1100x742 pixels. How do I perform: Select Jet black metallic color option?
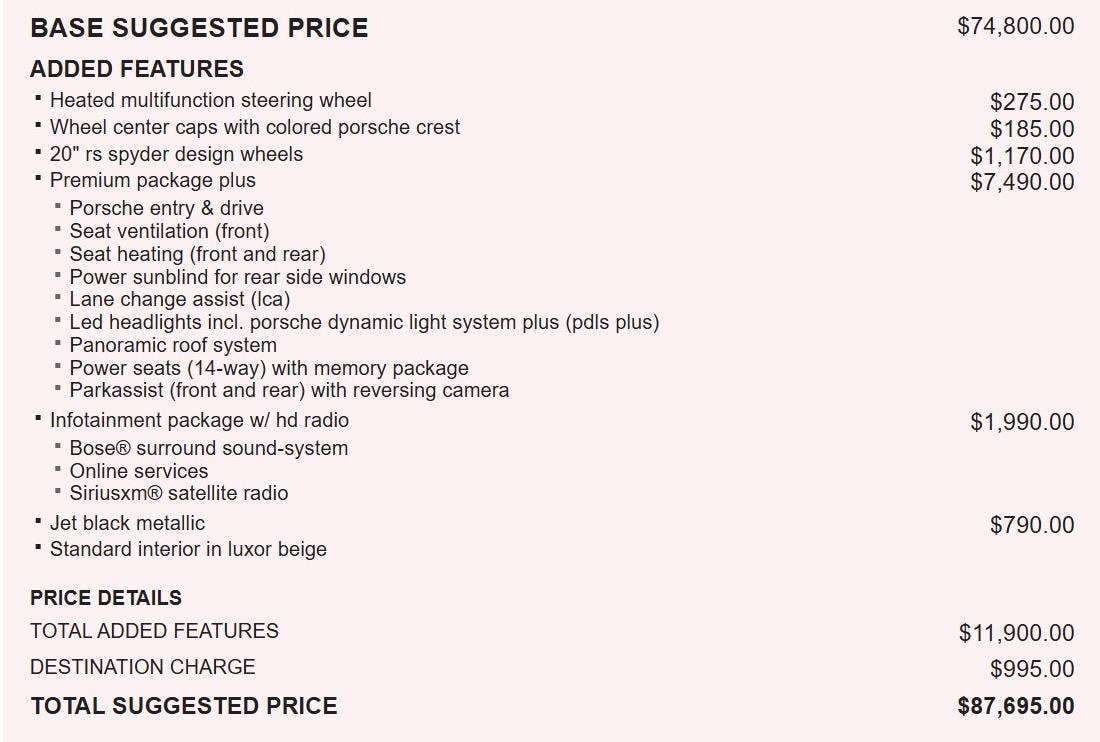127,523
